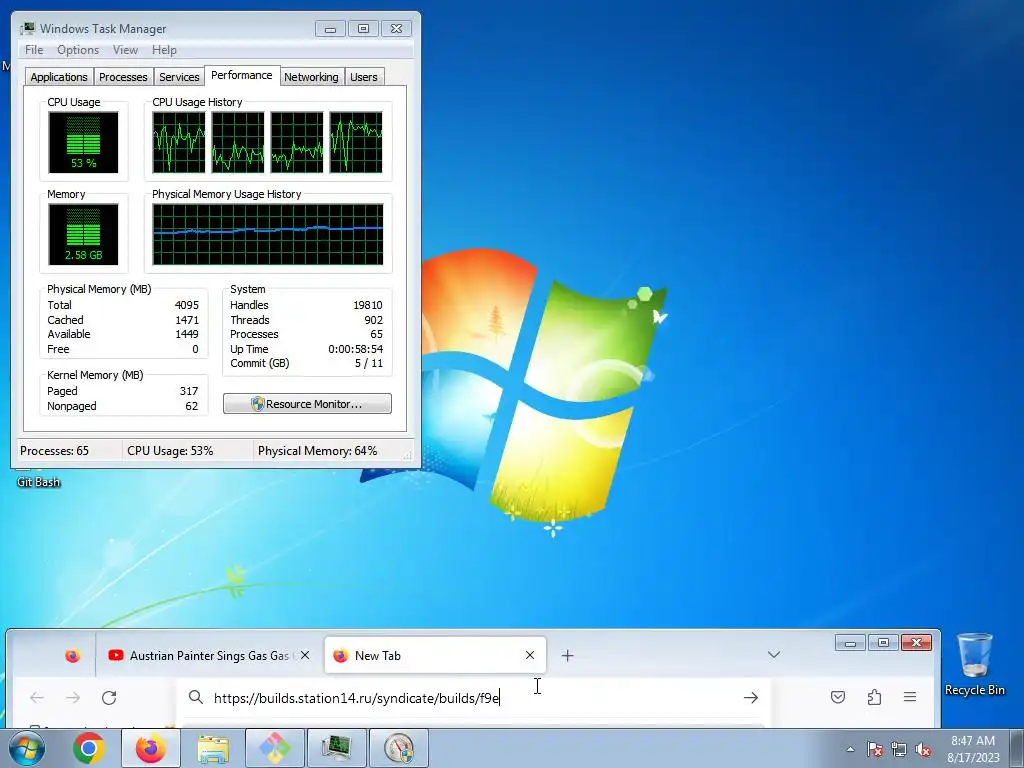Select the New Tab tab in Firefox
The width and height of the screenshot is (1024, 768).
tap(435, 655)
